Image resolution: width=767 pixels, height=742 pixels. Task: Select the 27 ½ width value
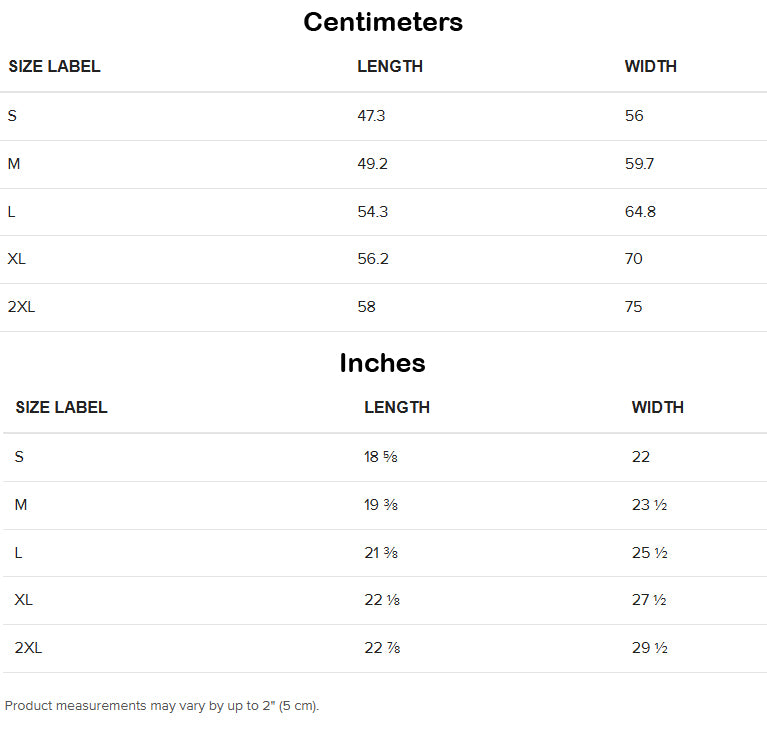649,600
